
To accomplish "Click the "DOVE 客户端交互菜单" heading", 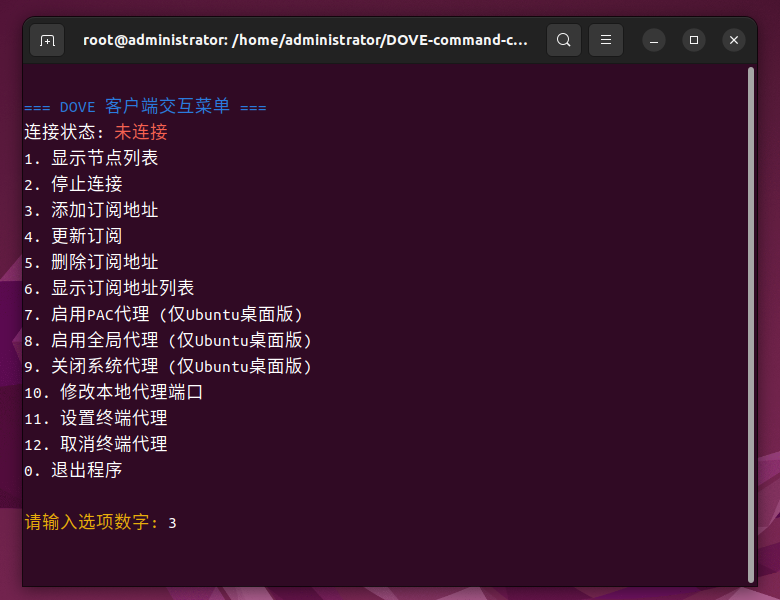I will [145, 106].
